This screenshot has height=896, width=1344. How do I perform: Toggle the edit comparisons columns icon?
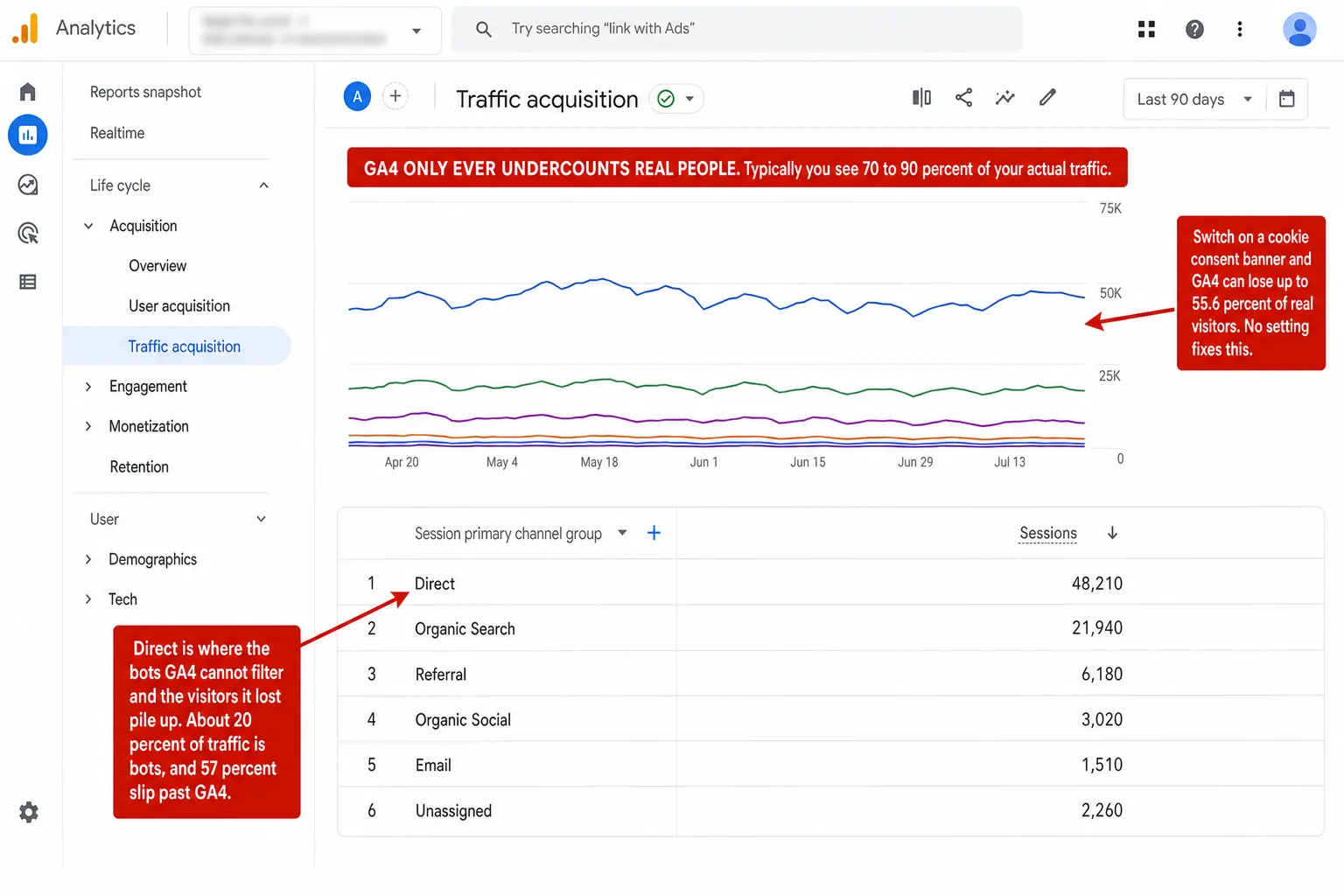click(921, 97)
